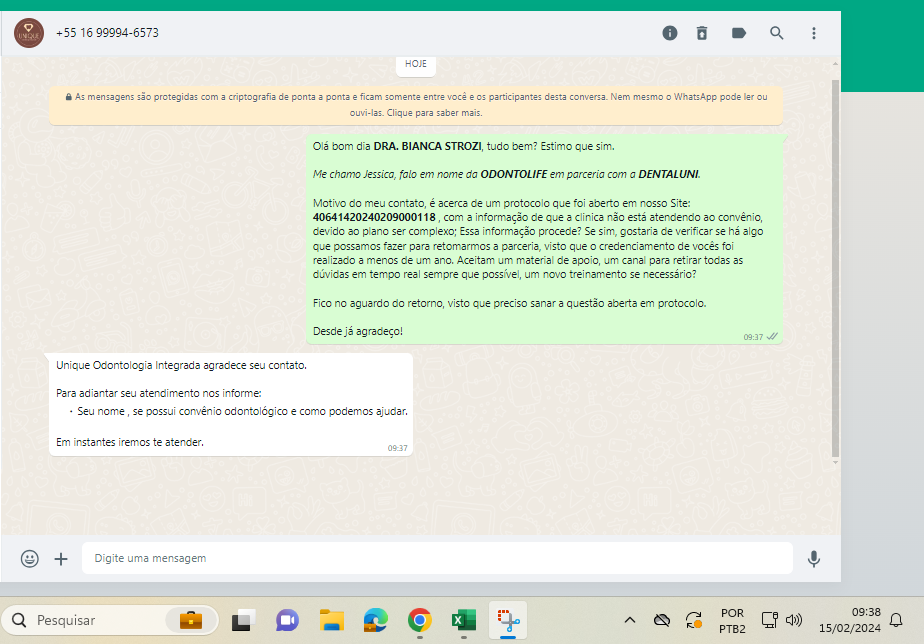The width and height of the screenshot is (924, 644).
Task: Click the POR PTB2 language indicator
Action: [x=732, y=620]
